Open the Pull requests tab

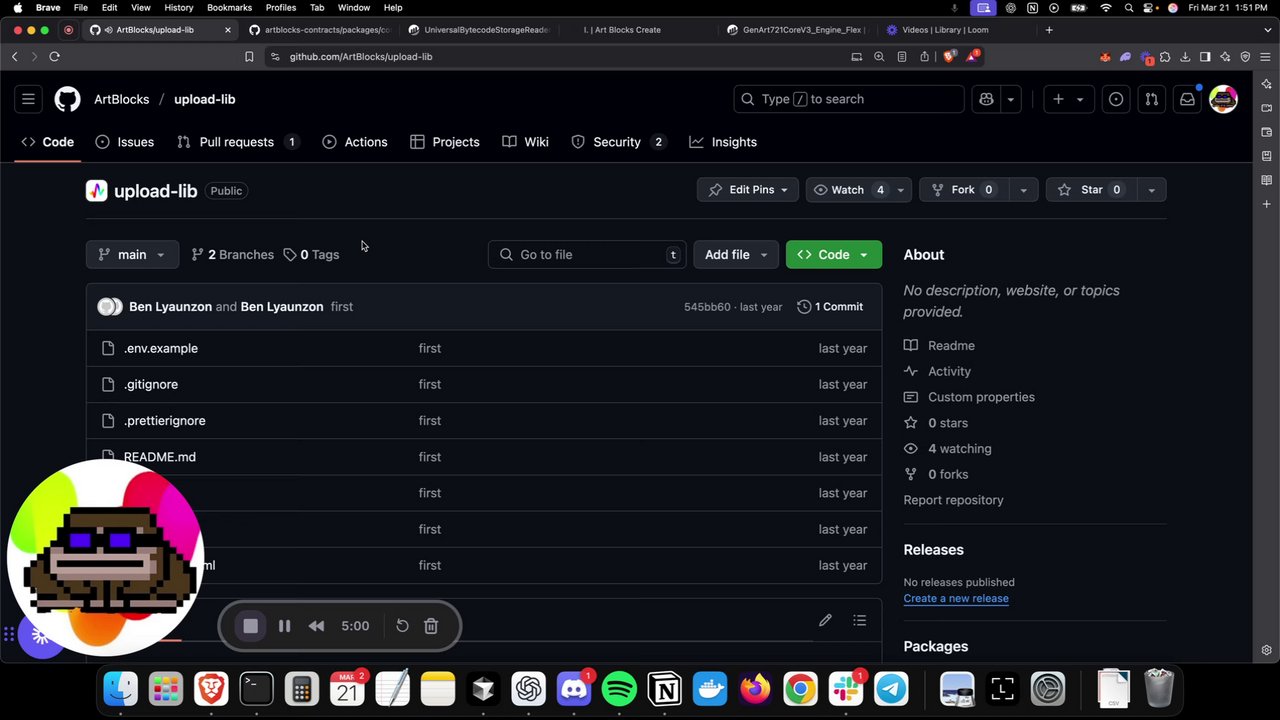(238, 142)
